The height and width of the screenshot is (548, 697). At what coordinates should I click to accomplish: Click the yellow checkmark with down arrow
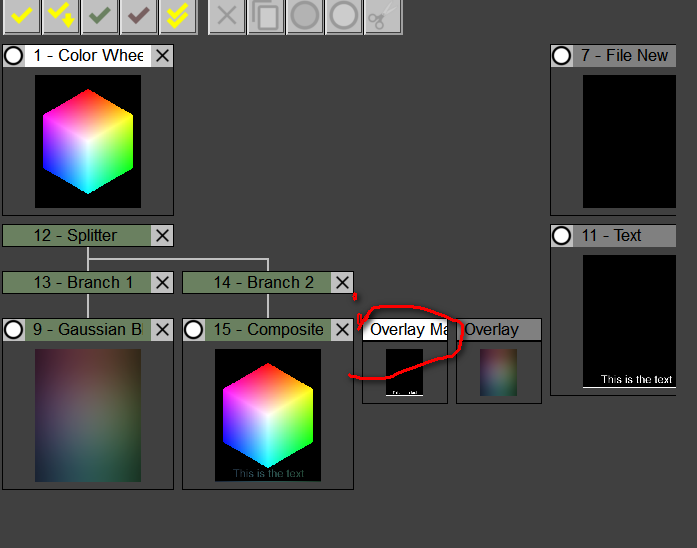[x=60, y=16]
